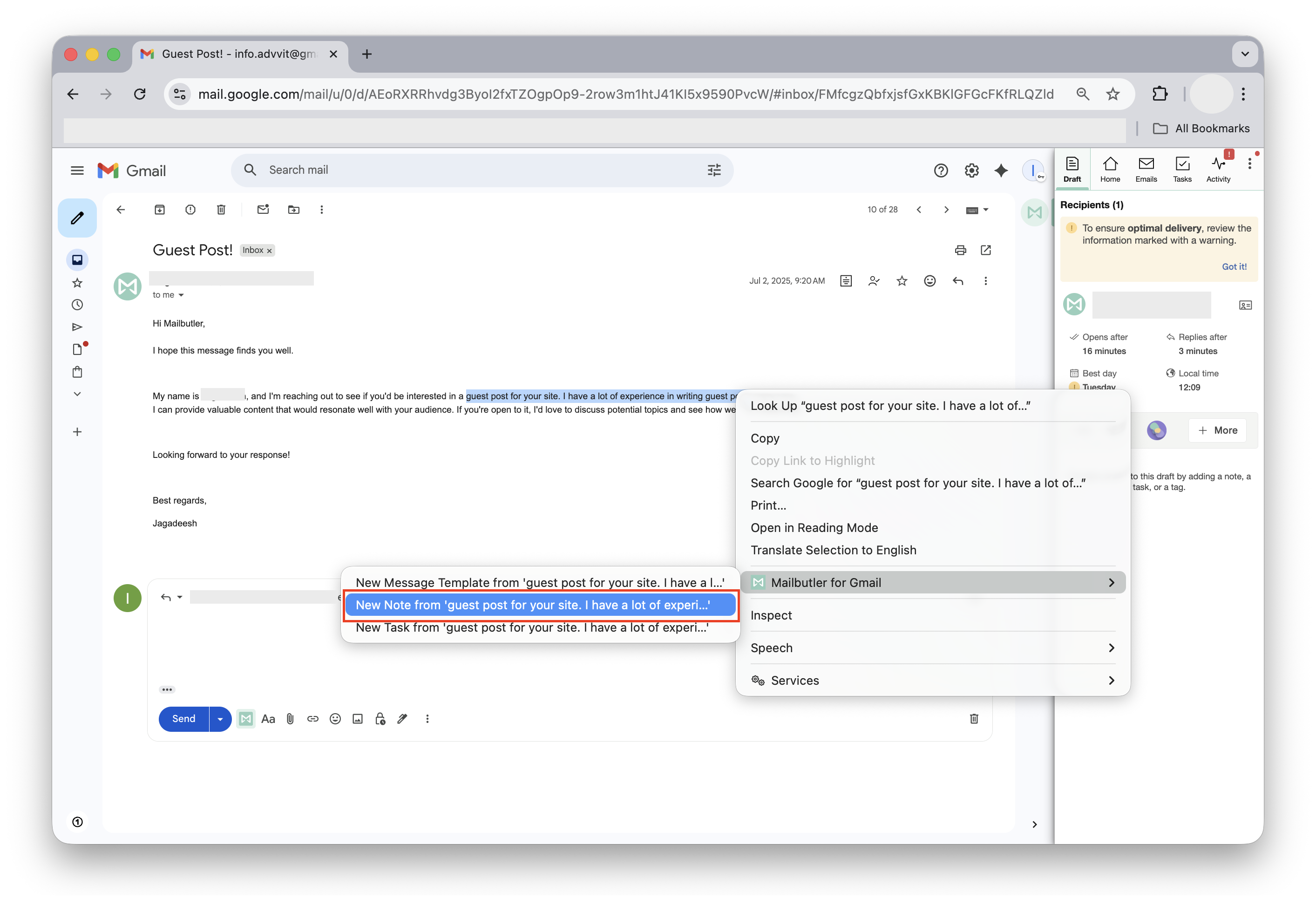Open Sent mail icon in sidebar
This screenshot has height=913, width=1316.
[77, 327]
